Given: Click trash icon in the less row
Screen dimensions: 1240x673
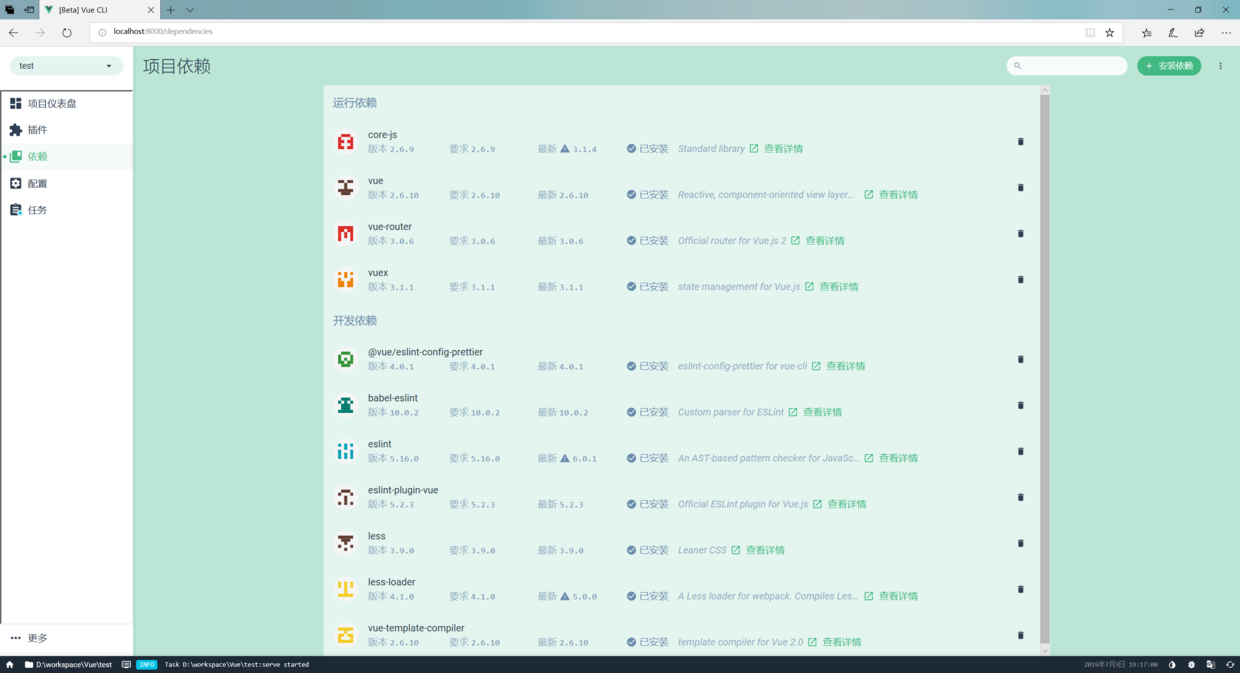Looking at the screenshot, I should tap(1020, 543).
